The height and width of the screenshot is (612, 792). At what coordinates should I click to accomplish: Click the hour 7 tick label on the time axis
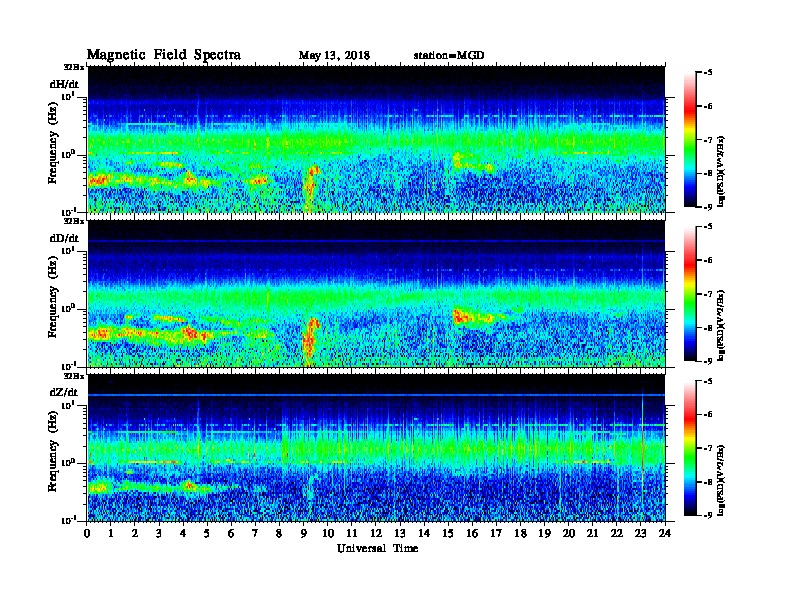pos(255,533)
